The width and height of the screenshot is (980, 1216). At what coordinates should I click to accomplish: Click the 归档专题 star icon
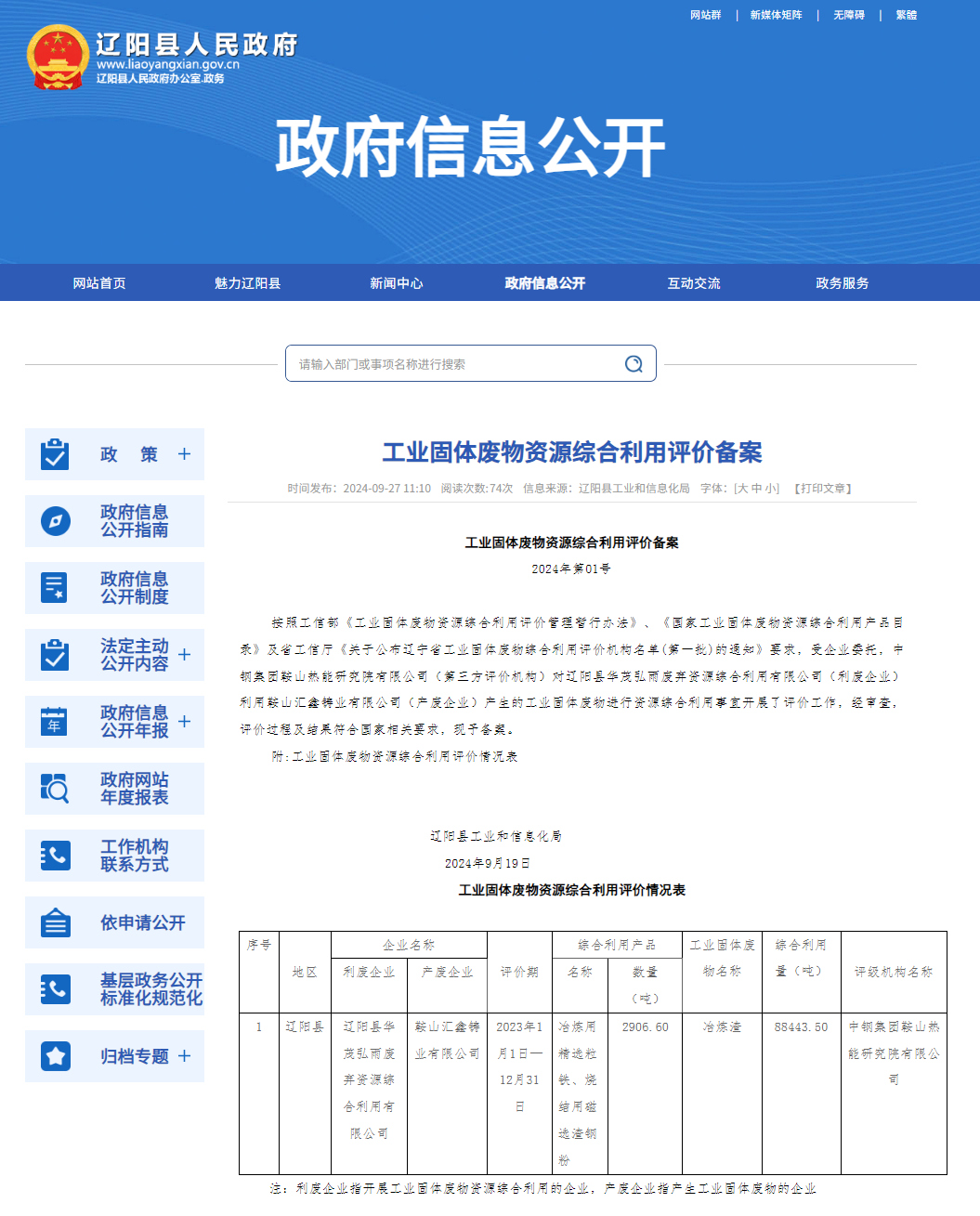tap(55, 1055)
